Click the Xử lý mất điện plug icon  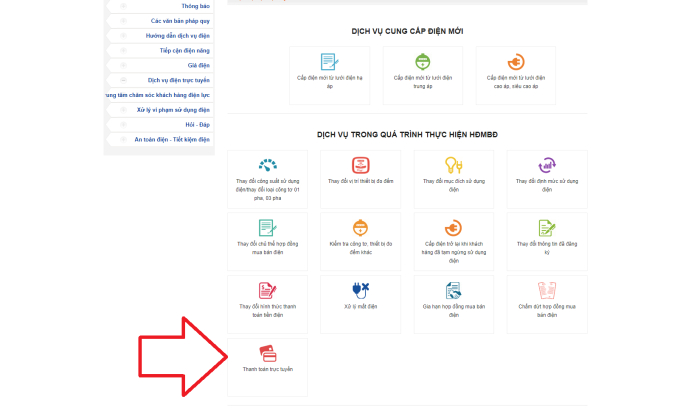click(x=360, y=290)
